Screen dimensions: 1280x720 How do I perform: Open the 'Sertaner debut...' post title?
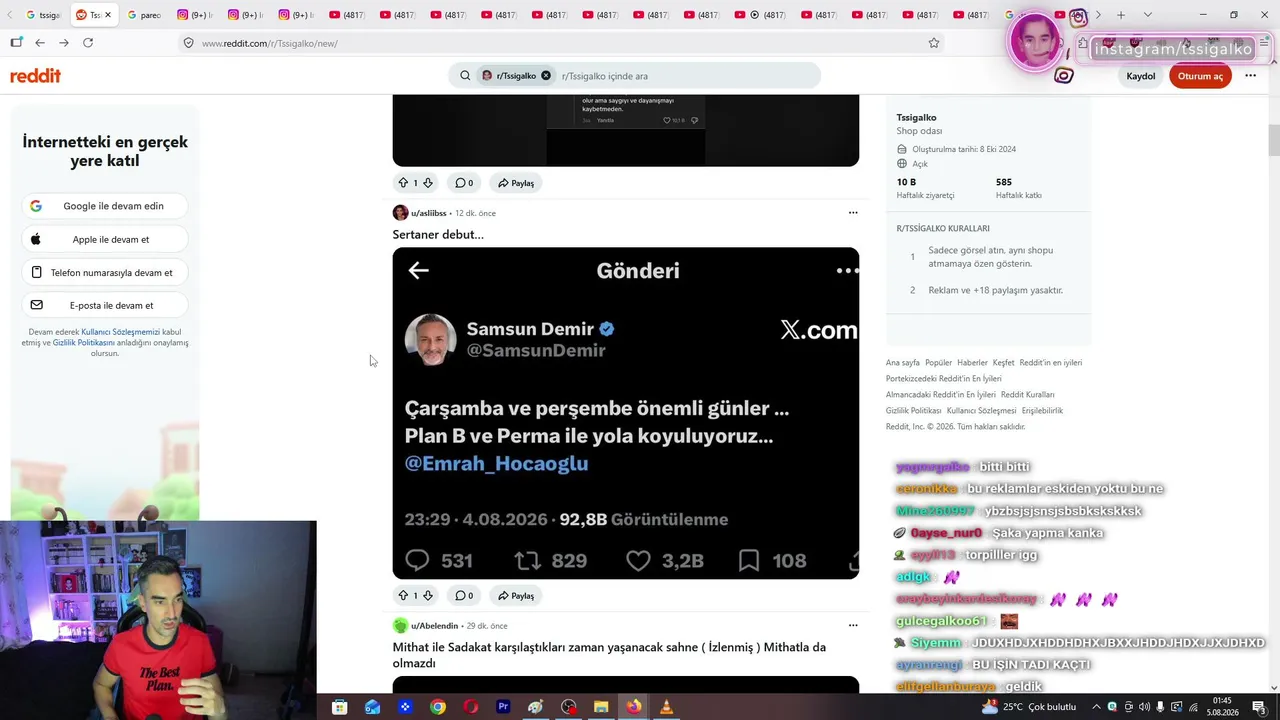click(438, 234)
